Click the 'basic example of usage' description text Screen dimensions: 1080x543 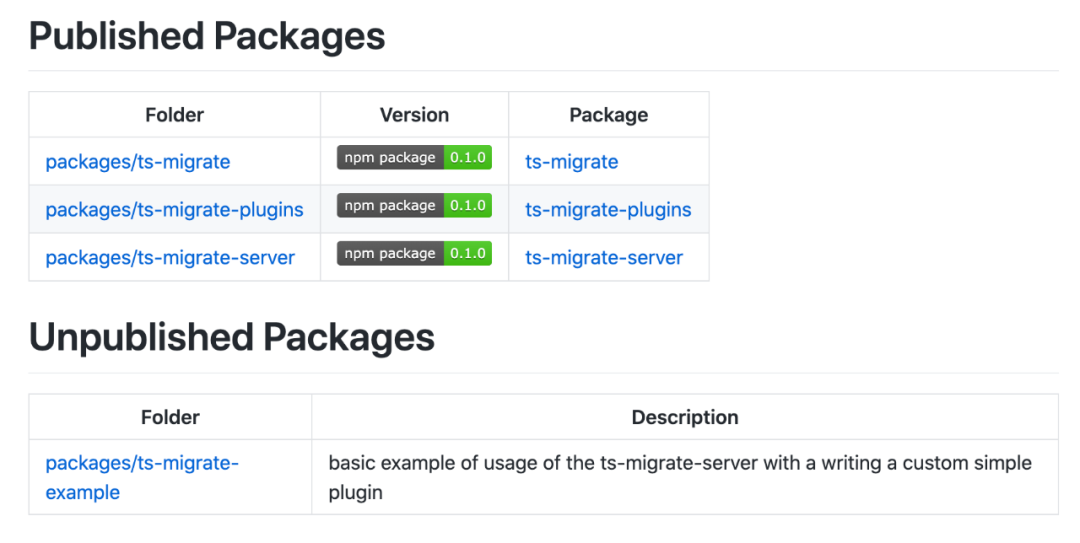coord(680,478)
